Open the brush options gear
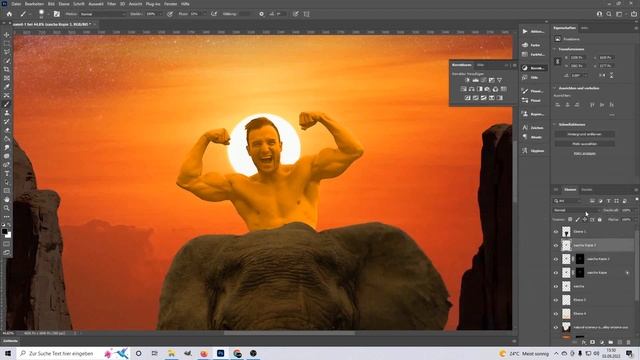Screen dimensions: 640x360 (x=262, y=14)
